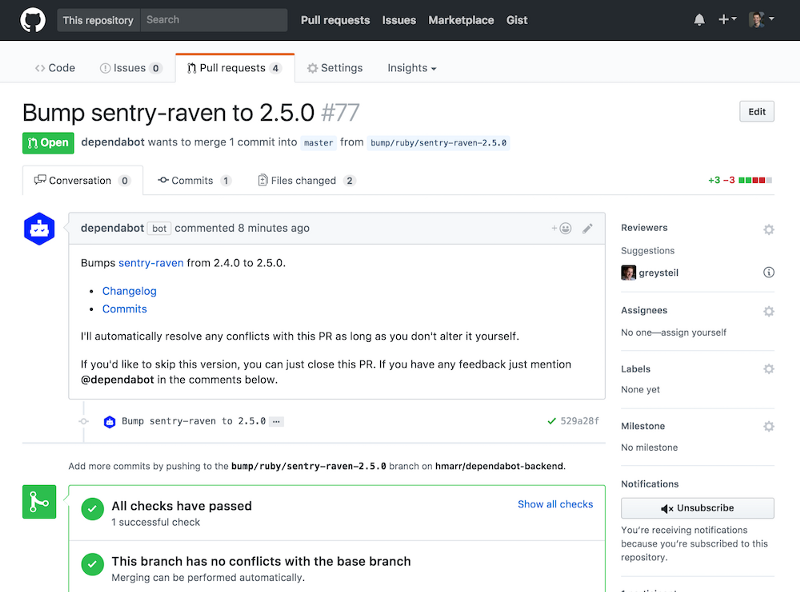This screenshot has height=592, width=800.
Task: Click Show all checks
Action: (555, 504)
